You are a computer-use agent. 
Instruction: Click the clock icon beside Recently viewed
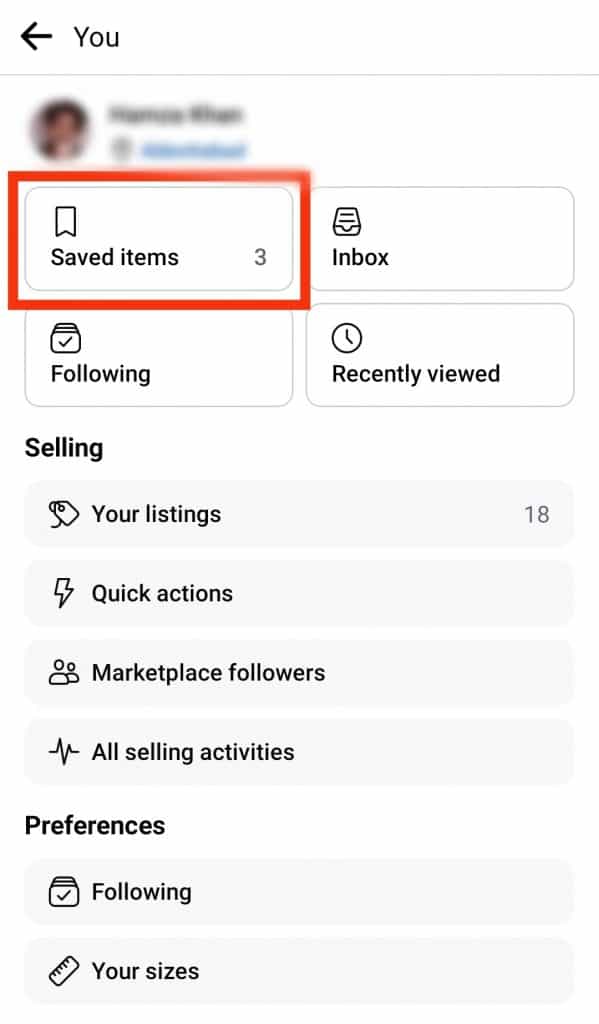pyautogui.click(x=347, y=338)
